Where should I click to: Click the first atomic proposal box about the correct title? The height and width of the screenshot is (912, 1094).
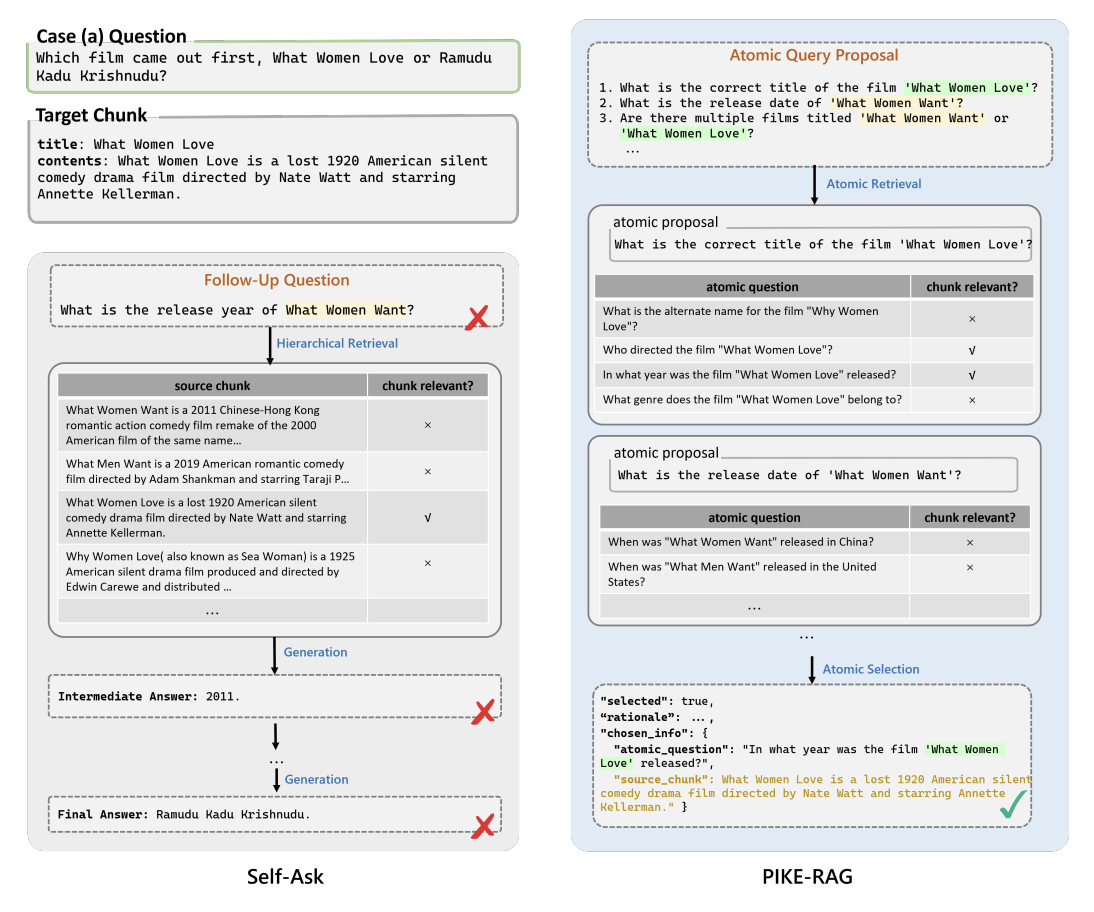(x=820, y=245)
